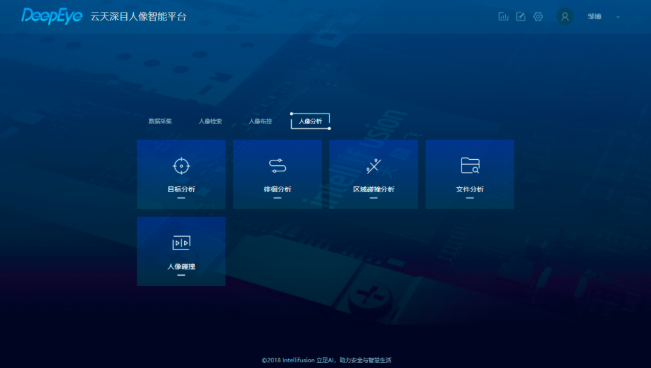The height and width of the screenshot is (368, 651).
Task: Open the 区域碰撞分析 tile label
Action: (374, 189)
